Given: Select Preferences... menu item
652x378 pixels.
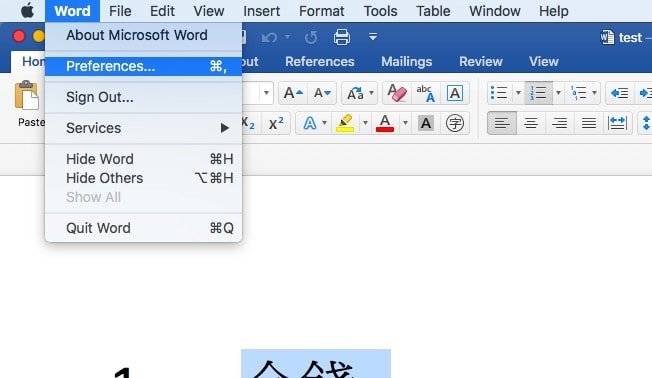Looking at the screenshot, I should click(143, 66).
